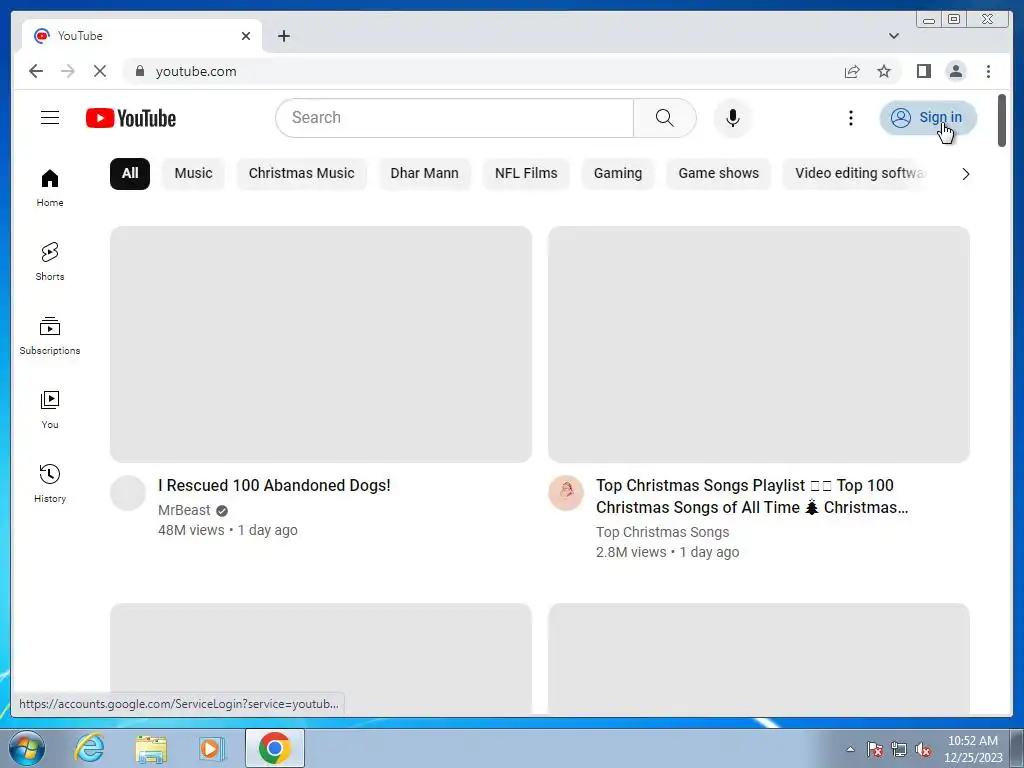View site info lock icon

click(x=139, y=71)
